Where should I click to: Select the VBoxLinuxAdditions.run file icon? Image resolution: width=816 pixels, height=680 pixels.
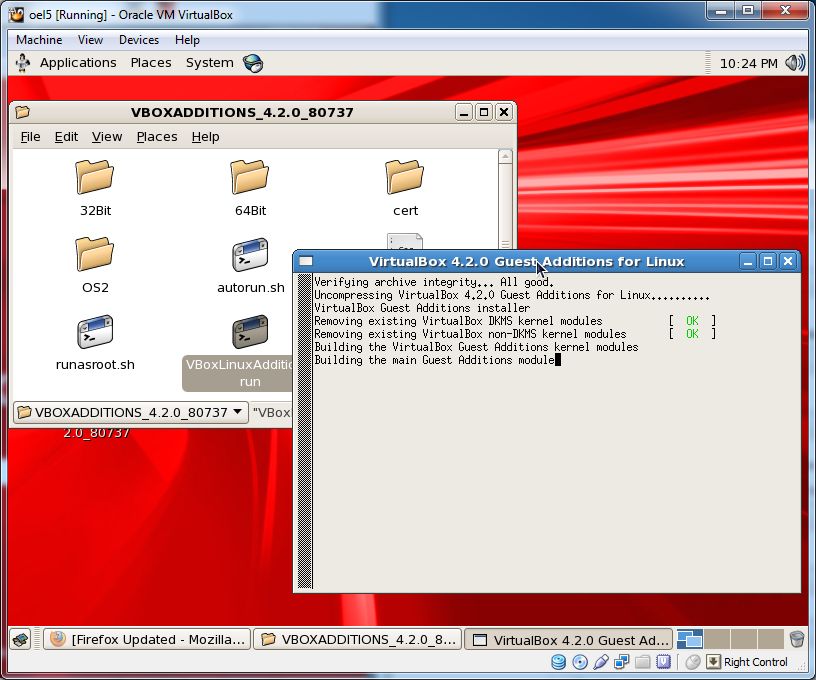[x=250, y=331]
